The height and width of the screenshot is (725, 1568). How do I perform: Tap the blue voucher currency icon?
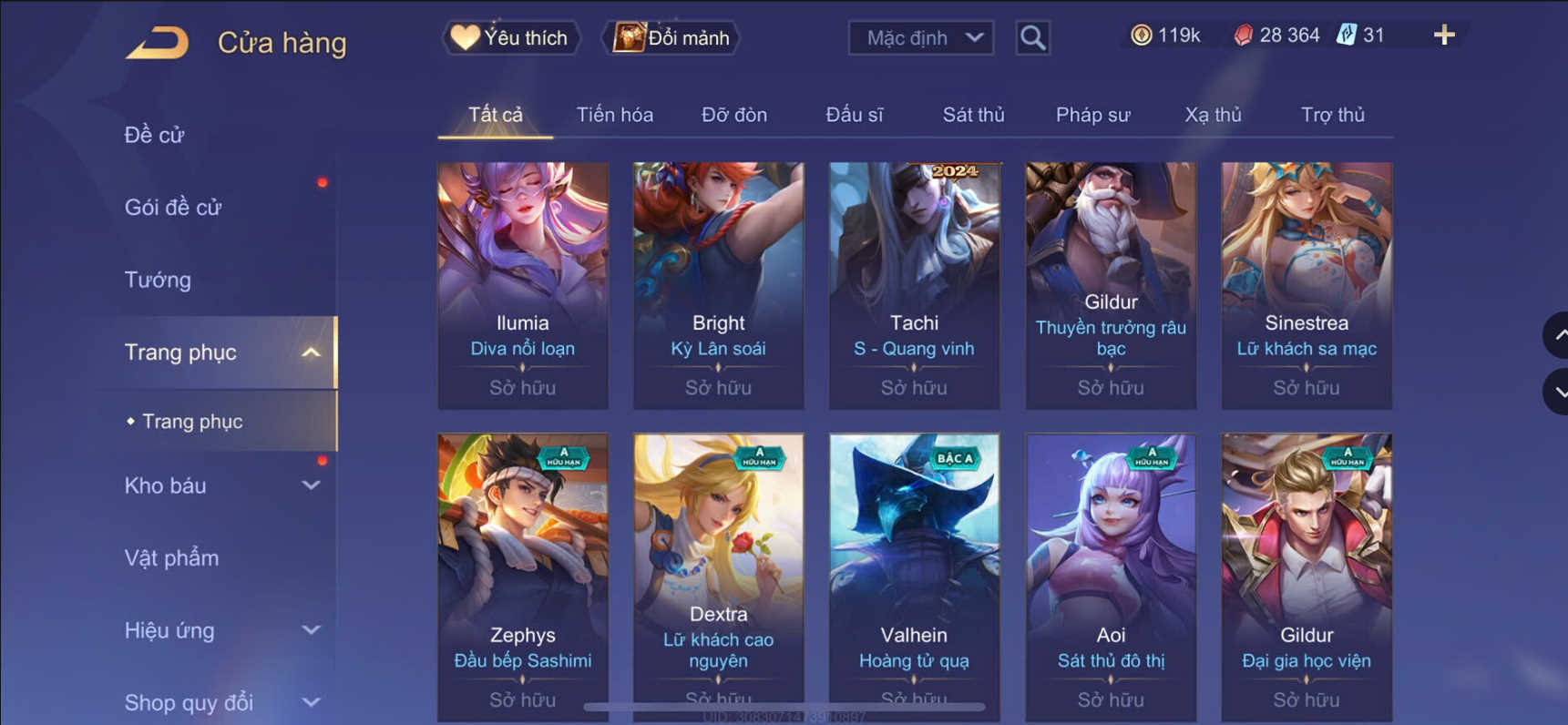point(1346,36)
